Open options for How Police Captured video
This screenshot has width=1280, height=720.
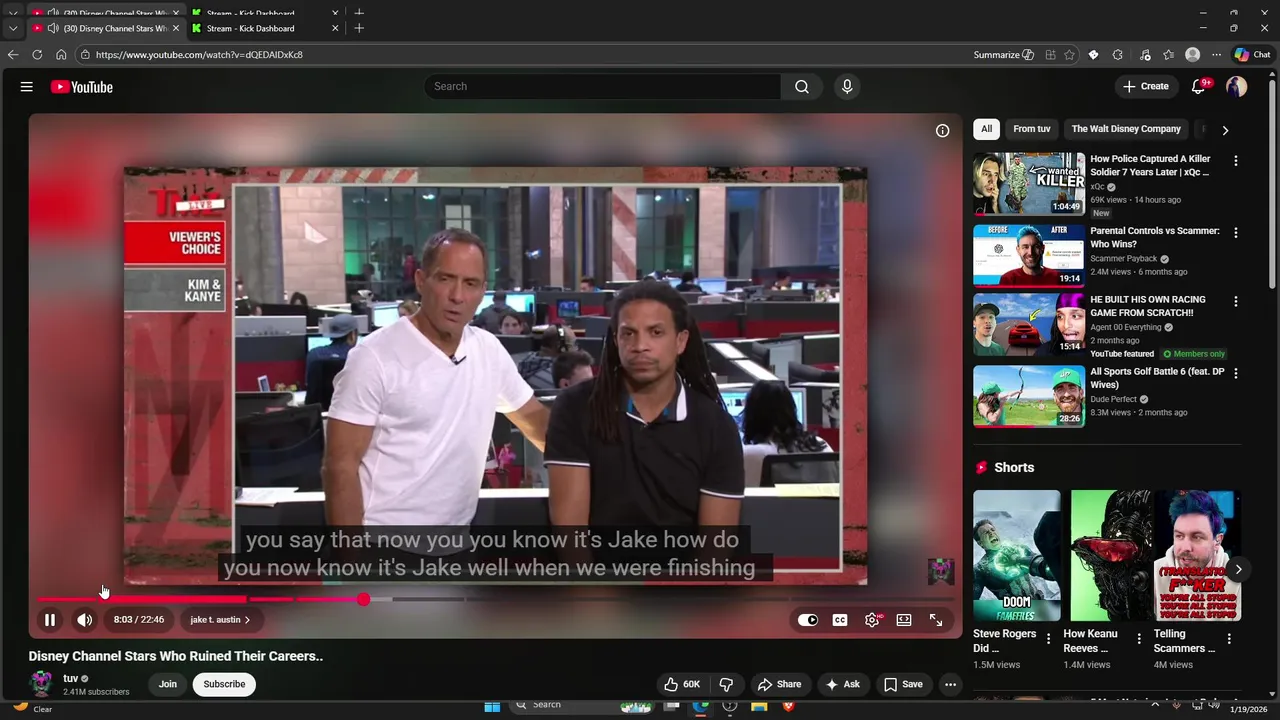pos(1236,161)
